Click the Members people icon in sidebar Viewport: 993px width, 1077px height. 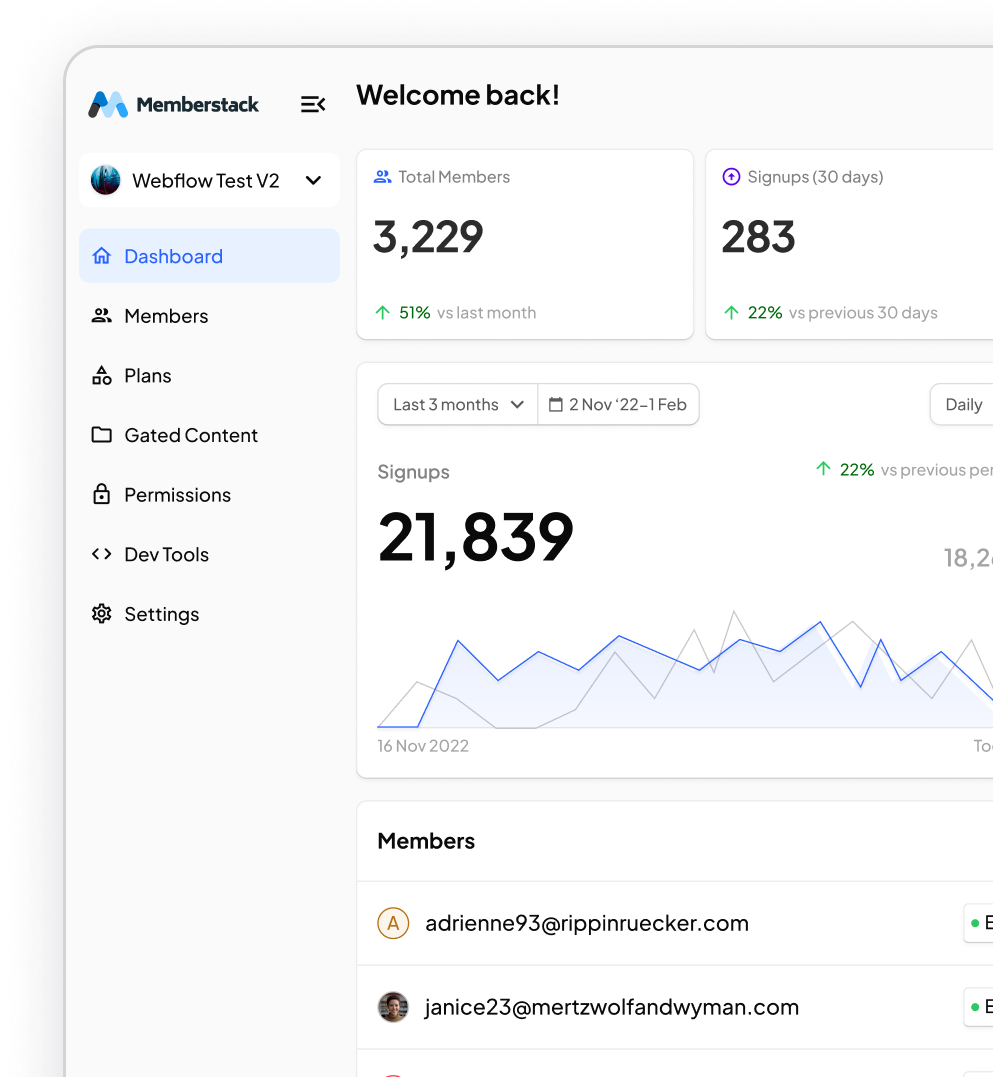pyautogui.click(x=101, y=316)
